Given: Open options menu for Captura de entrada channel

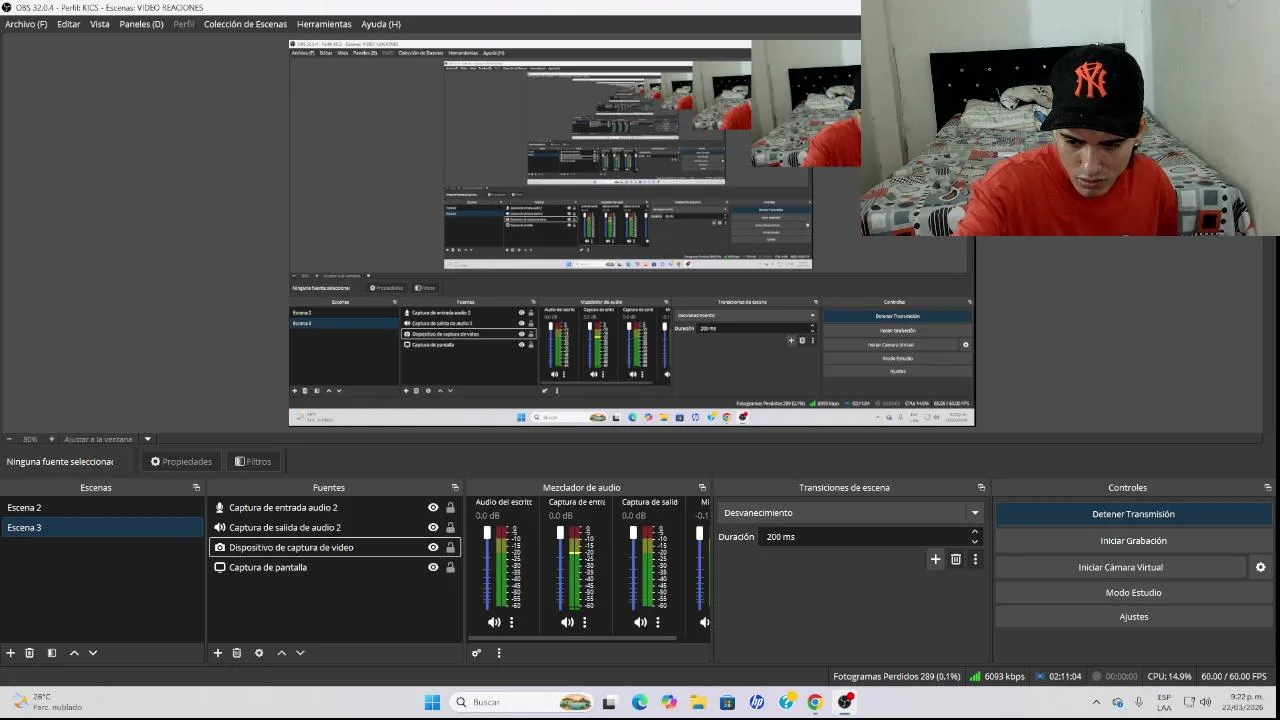Looking at the screenshot, I should [585, 622].
